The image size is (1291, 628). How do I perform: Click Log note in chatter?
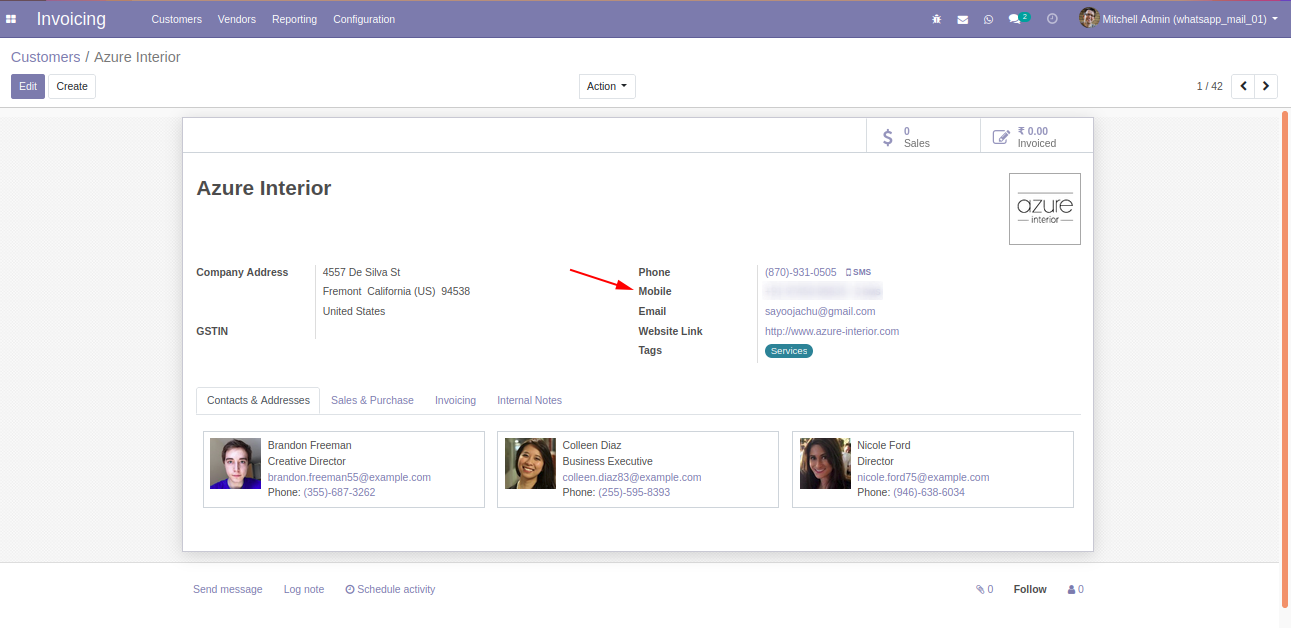pyautogui.click(x=304, y=589)
